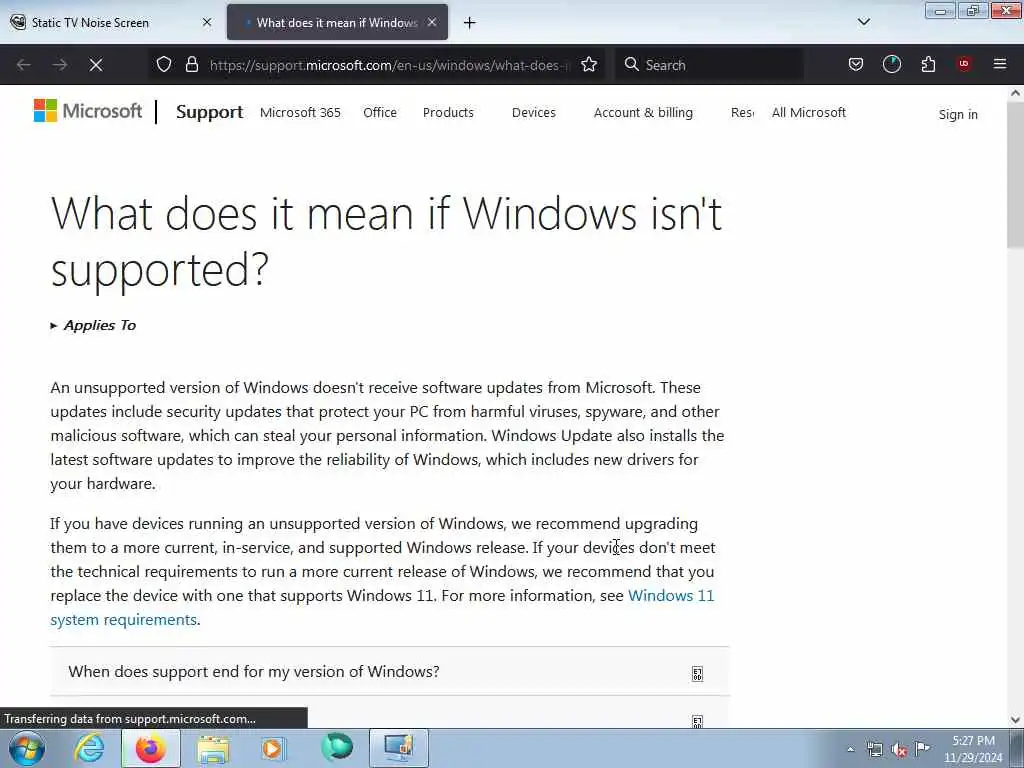Open the Extensions puzzle icon
The image size is (1024, 768).
click(x=928, y=65)
